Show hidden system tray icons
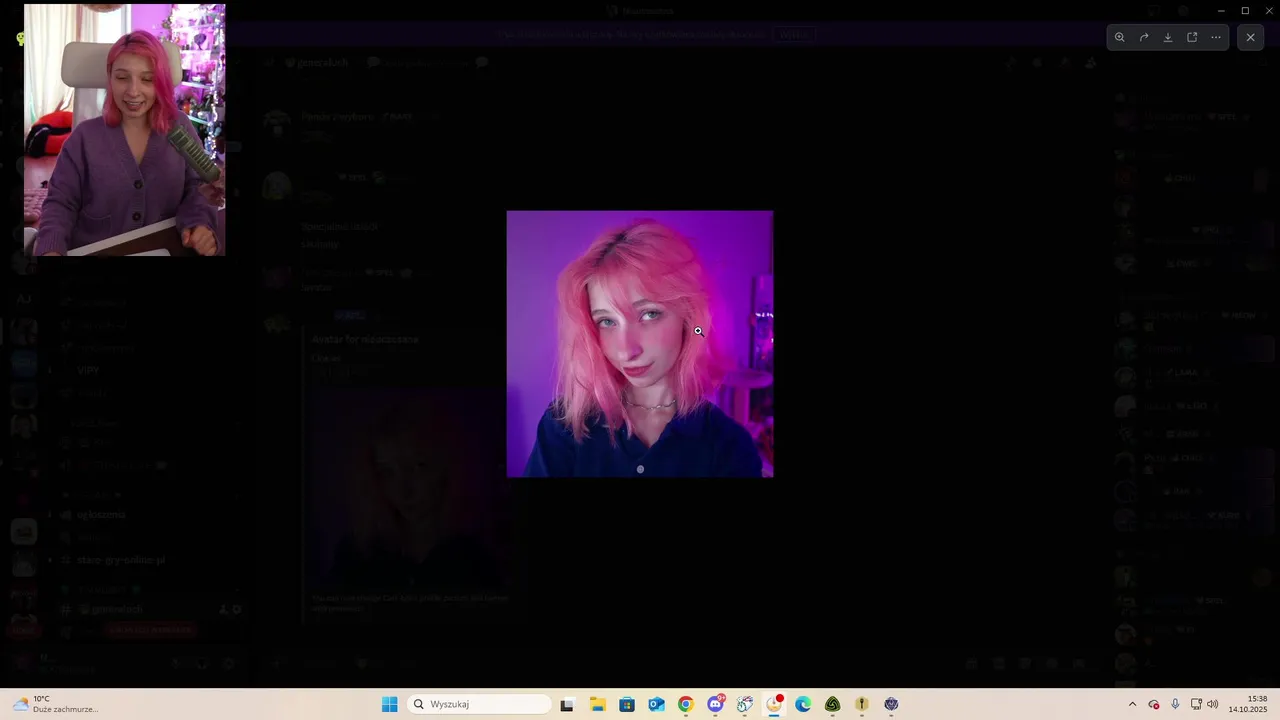 coord(1132,704)
